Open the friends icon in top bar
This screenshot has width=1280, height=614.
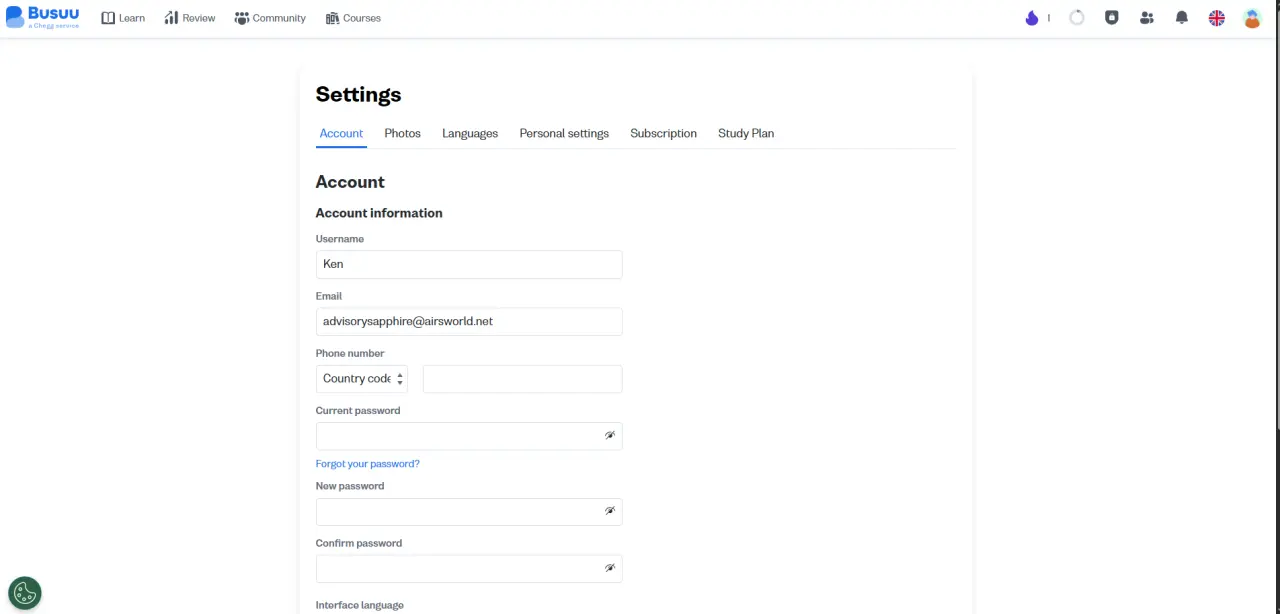point(1147,18)
